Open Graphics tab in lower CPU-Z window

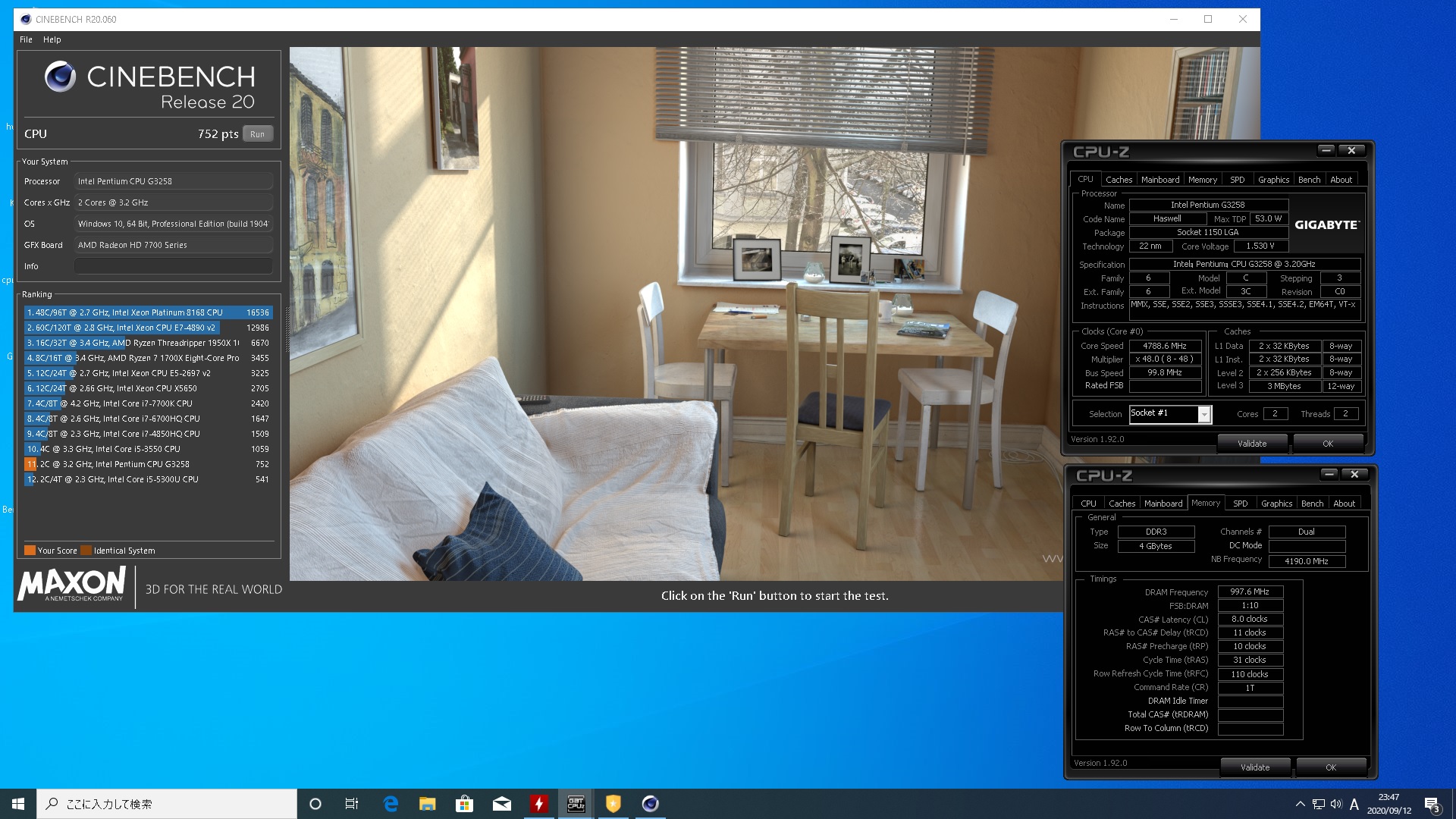coord(1276,504)
